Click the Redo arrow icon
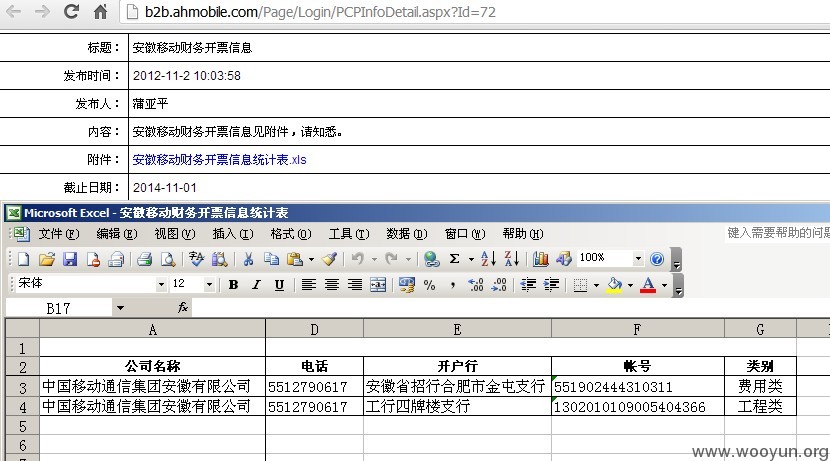 click(x=392, y=259)
